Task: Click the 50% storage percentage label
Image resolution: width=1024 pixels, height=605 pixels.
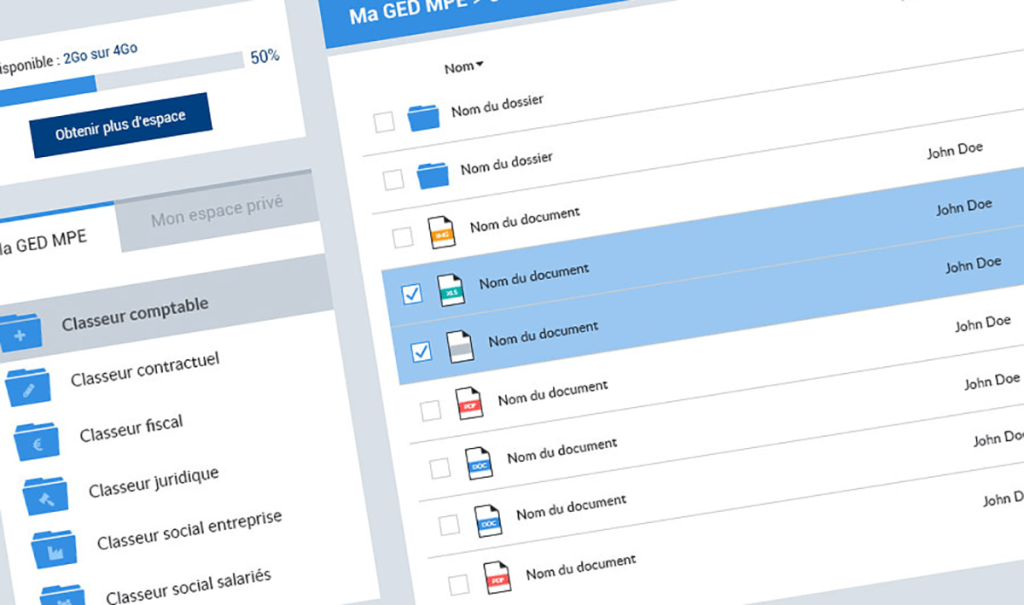Action: tap(265, 57)
